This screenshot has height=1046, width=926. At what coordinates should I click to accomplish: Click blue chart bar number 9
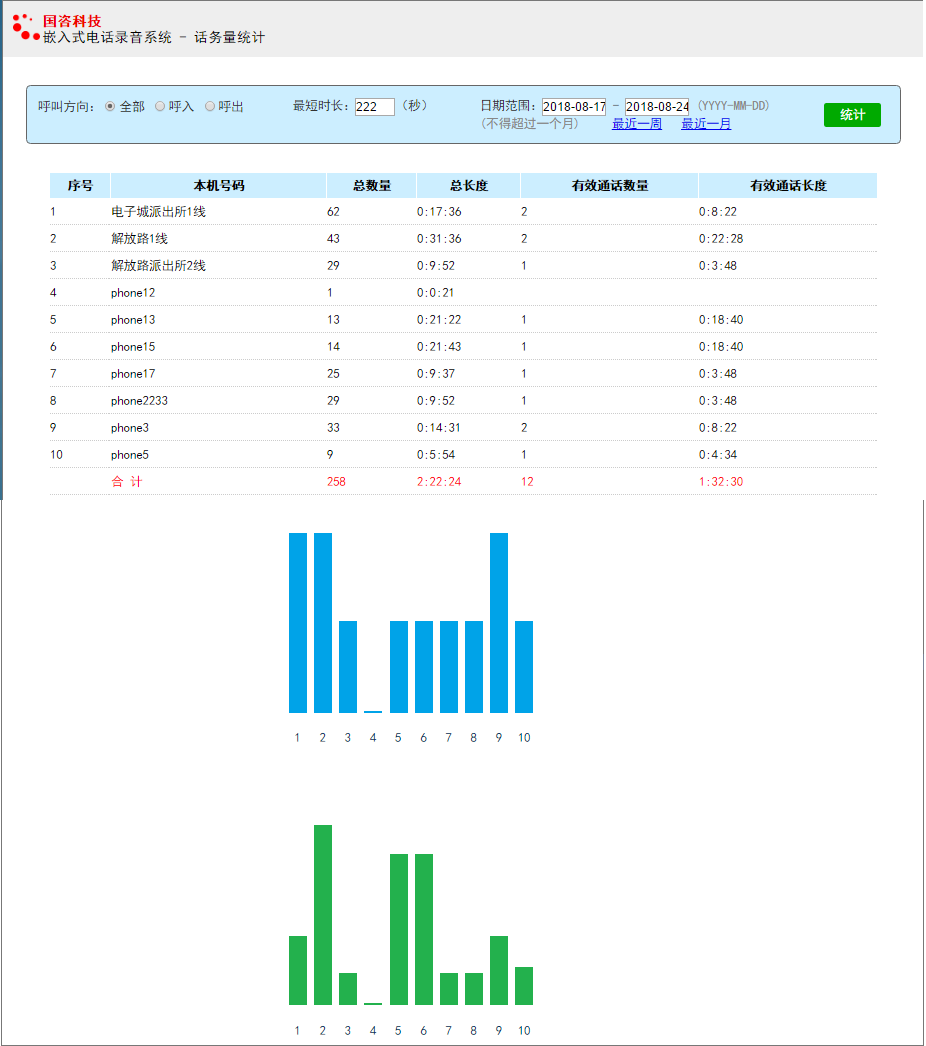498,622
